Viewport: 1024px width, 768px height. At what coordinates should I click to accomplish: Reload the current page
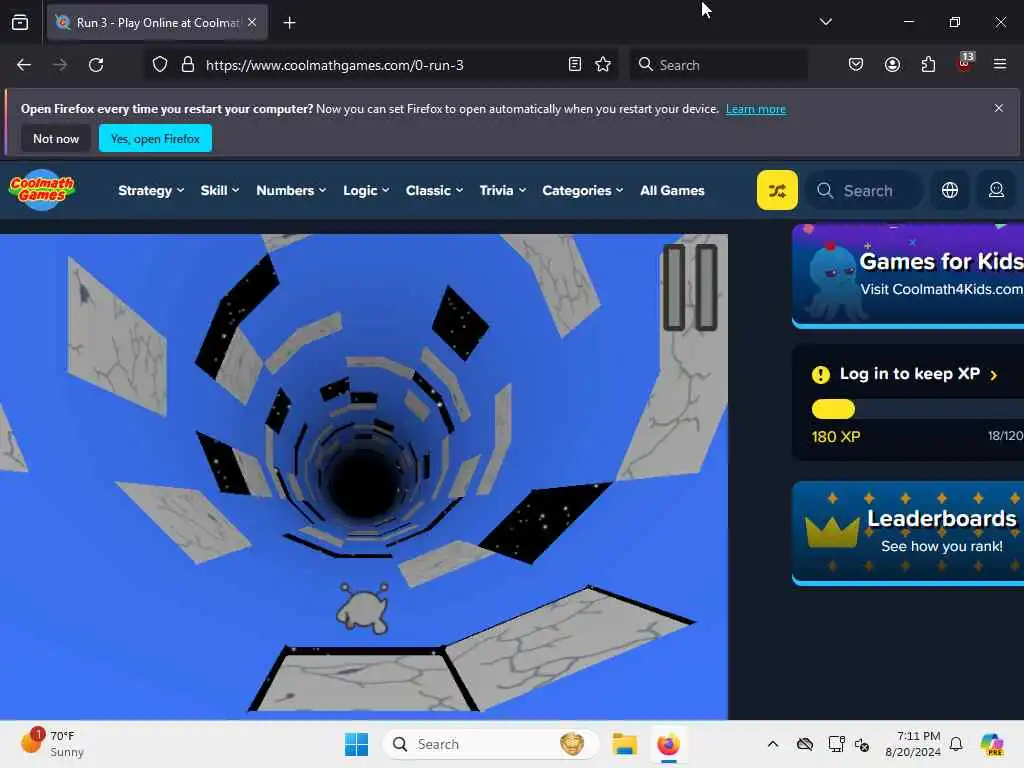click(x=96, y=65)
